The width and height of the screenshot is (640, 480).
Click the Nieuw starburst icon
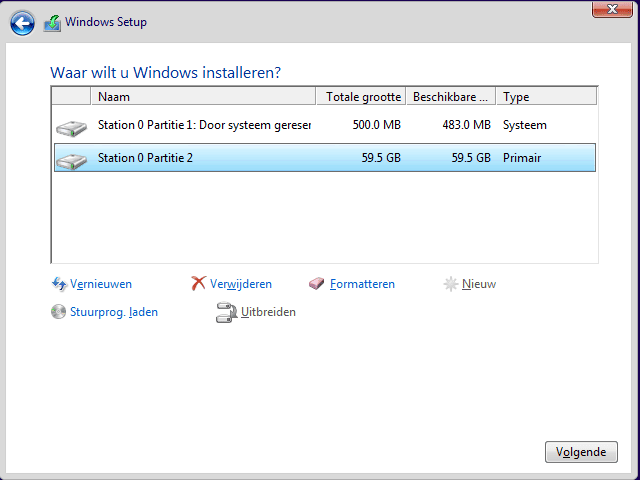tap(451, 284)
